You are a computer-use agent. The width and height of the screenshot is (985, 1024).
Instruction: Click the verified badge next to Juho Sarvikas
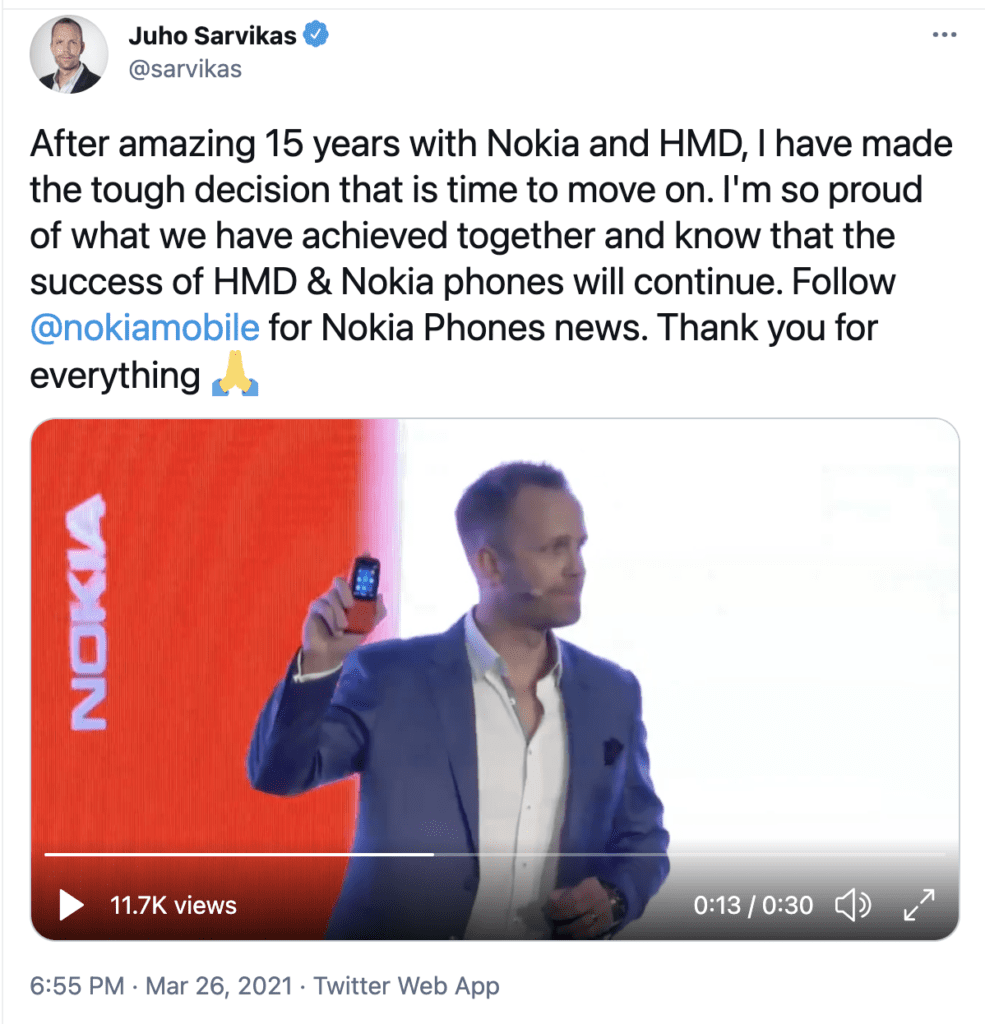pos(317,32)
